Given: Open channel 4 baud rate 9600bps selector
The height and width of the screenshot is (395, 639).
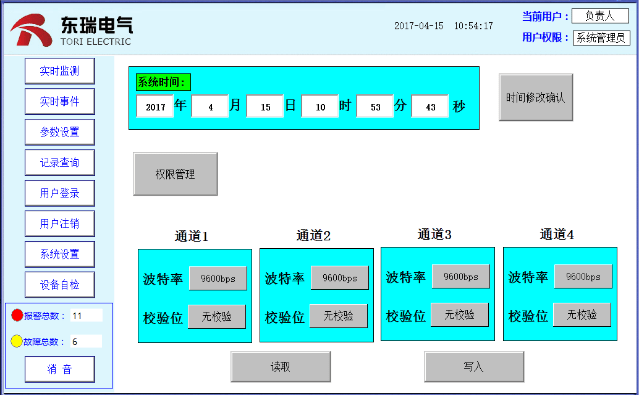Looking at the screenshot, I should (x=583, y=276).
